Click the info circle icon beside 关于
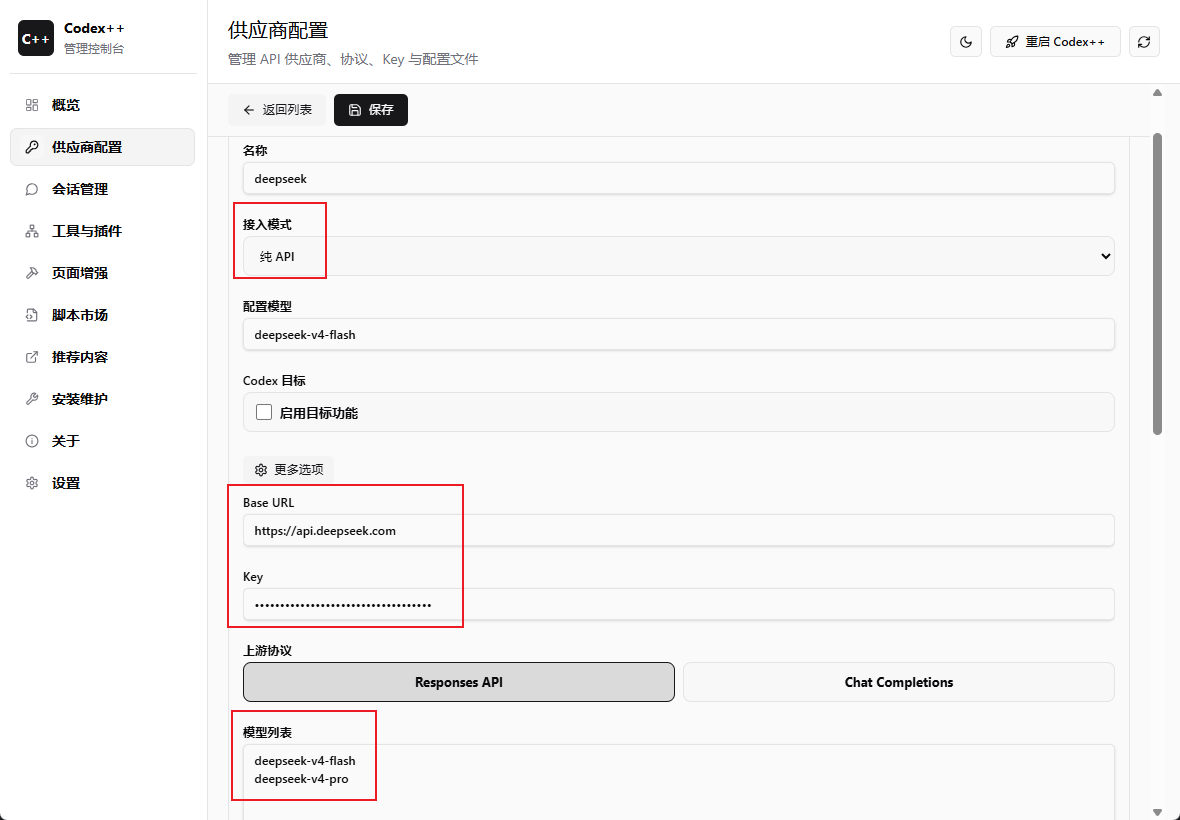The height and width of the screenshot is (820, 1180). coord(32,442)
